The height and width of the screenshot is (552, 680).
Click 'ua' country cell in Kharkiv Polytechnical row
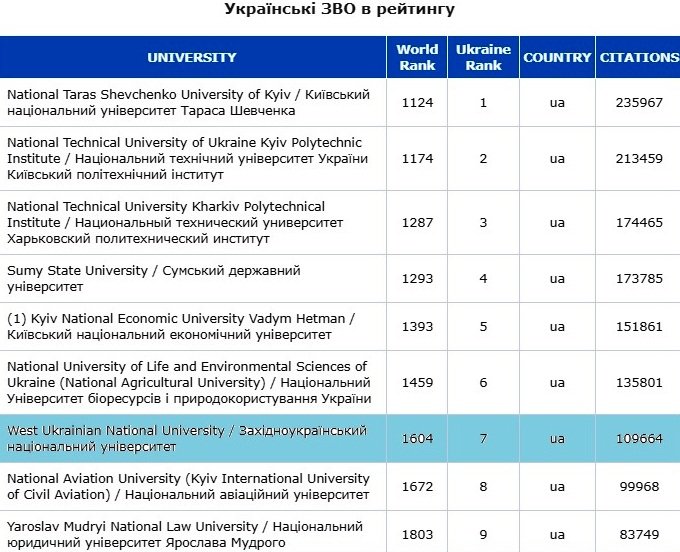pos(557,223)
